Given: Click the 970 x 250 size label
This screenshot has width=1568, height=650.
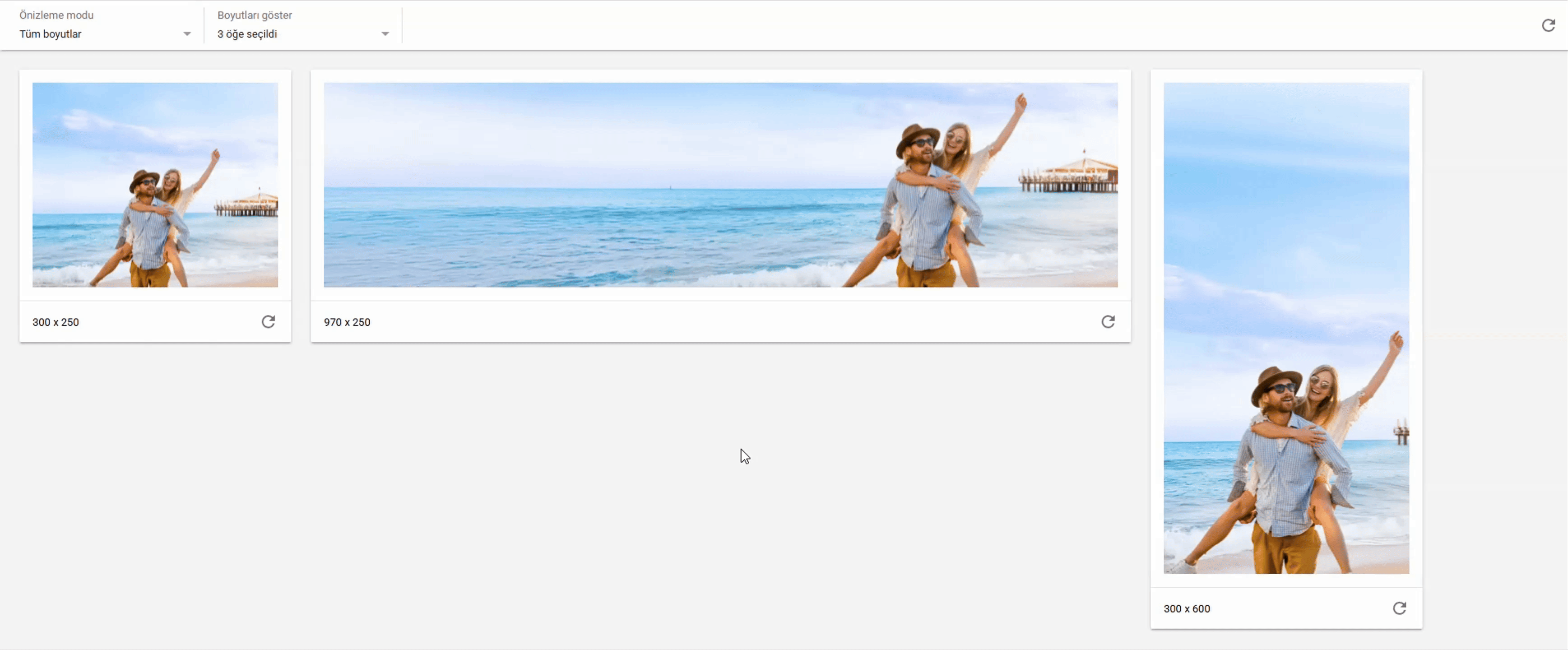Looking at the screenshot, I should (x=347, y=322).
